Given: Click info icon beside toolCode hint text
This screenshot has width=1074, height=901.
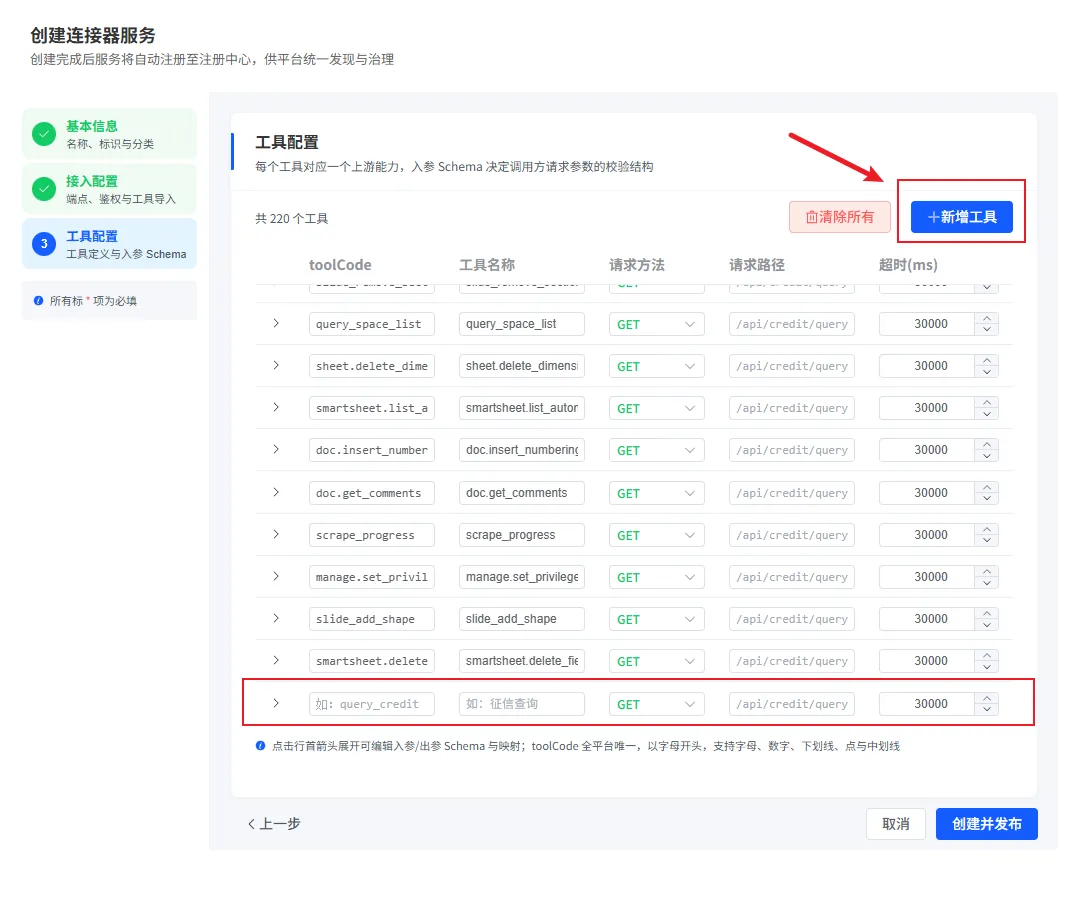Looking at the screenshot, I should 260,745.
